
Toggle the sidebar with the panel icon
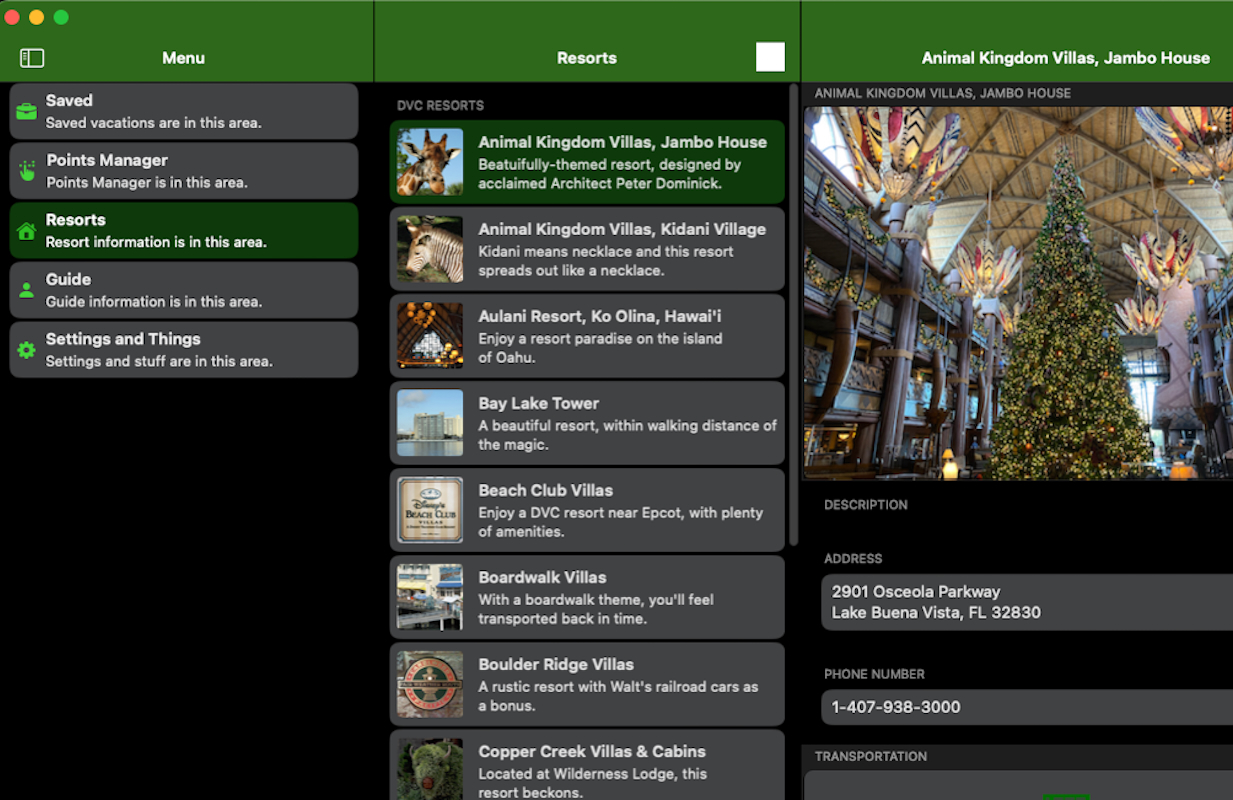[32, 58]
